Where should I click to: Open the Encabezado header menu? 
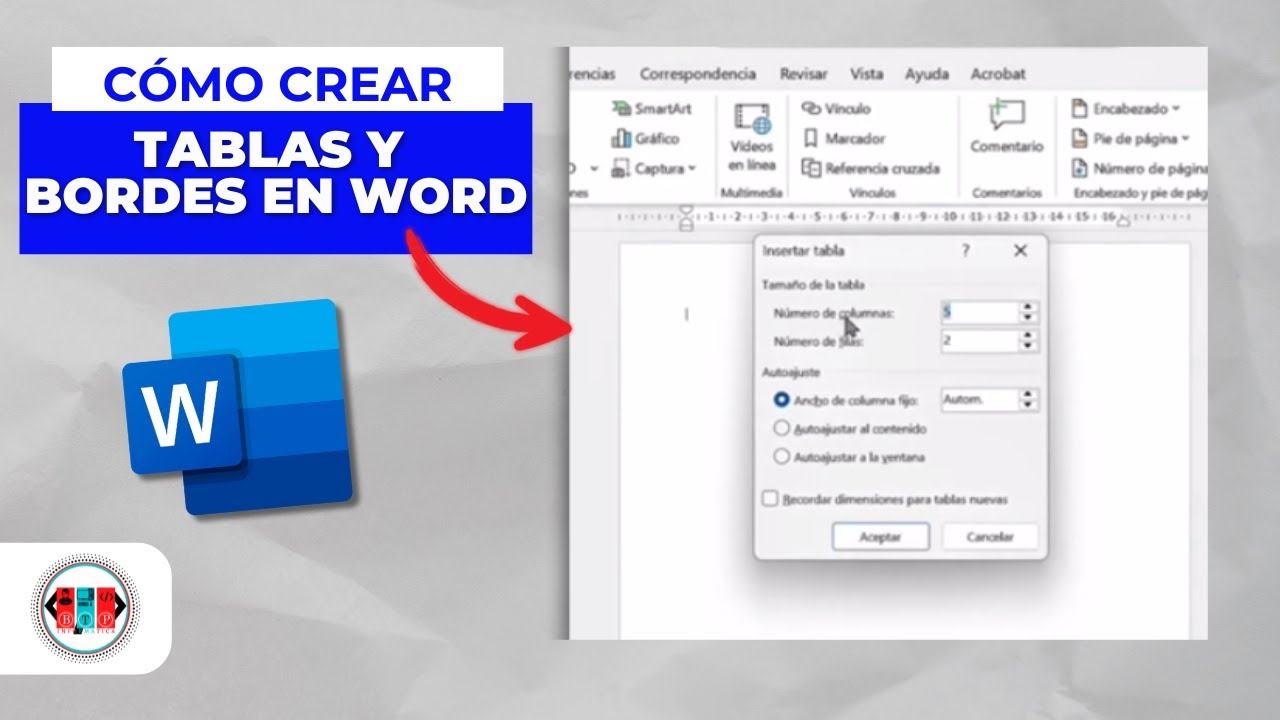coord(1125,109)
